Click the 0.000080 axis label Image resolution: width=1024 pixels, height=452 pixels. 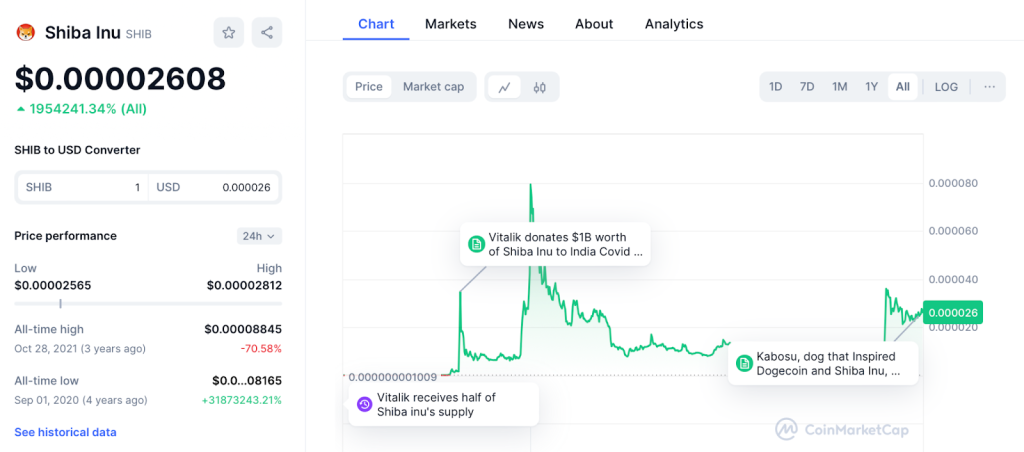[953, 183]
